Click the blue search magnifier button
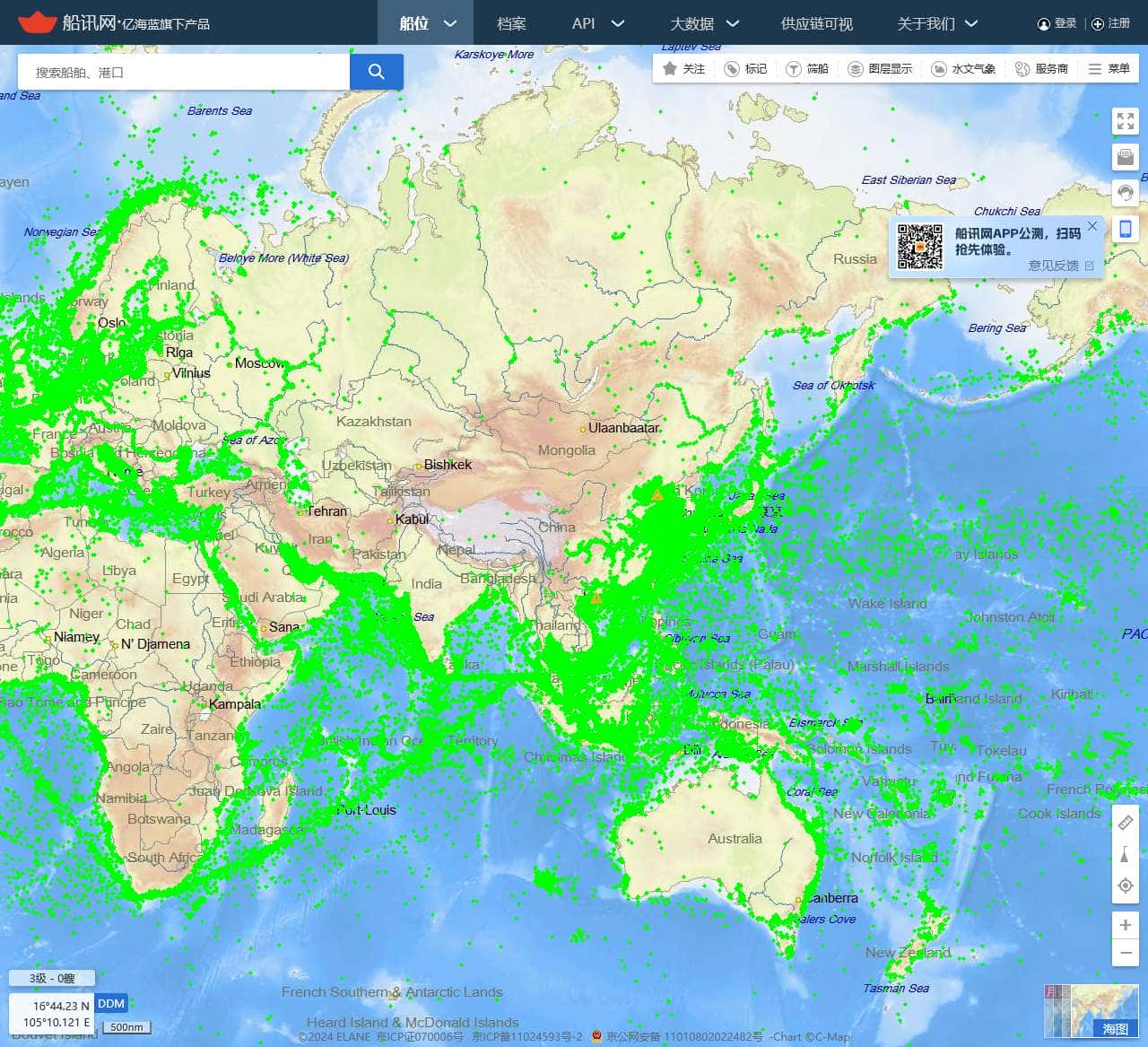Viewport: 1148px width, 1047px height. pyautogui.click(x=376, y=72)
